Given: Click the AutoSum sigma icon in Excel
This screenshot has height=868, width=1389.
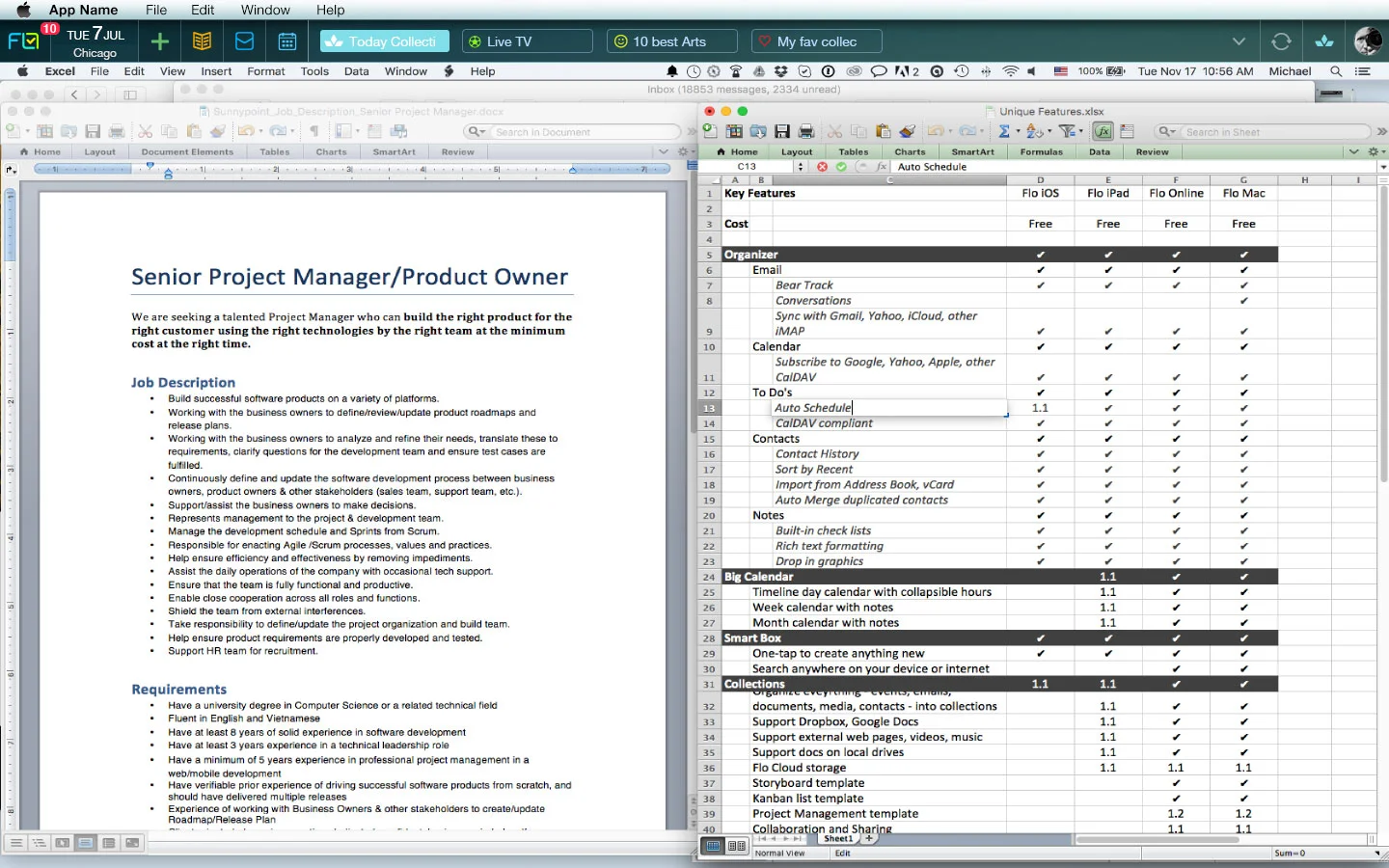Looking at the screenshot, I should 1003,131.
